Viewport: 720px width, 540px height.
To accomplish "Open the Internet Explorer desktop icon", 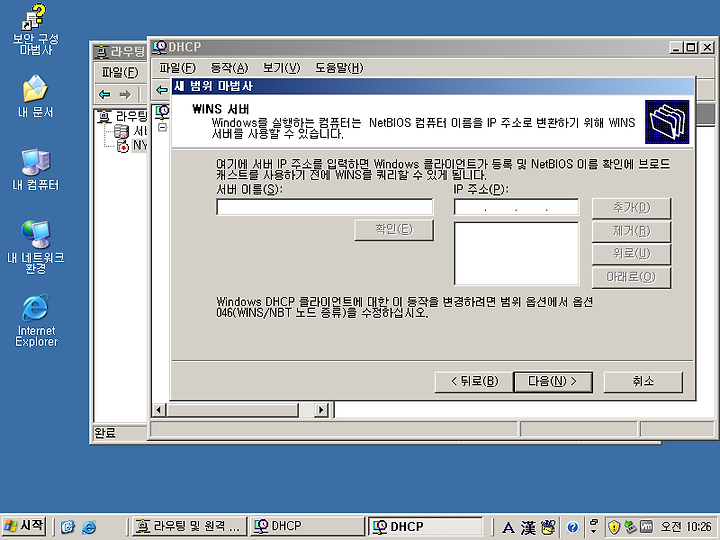I will click(35, 321).
